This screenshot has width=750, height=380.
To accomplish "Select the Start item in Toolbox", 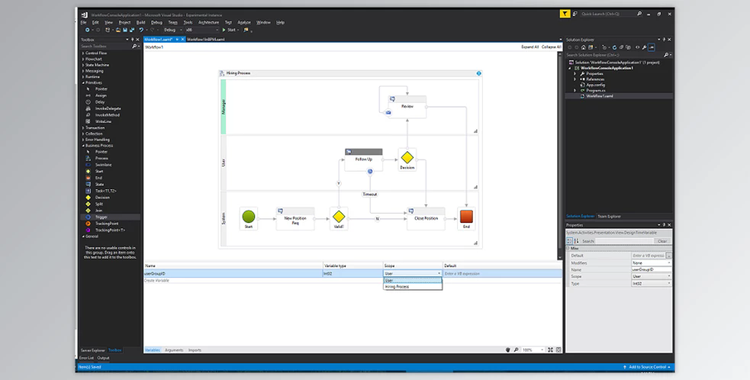I will coord(99,171).
